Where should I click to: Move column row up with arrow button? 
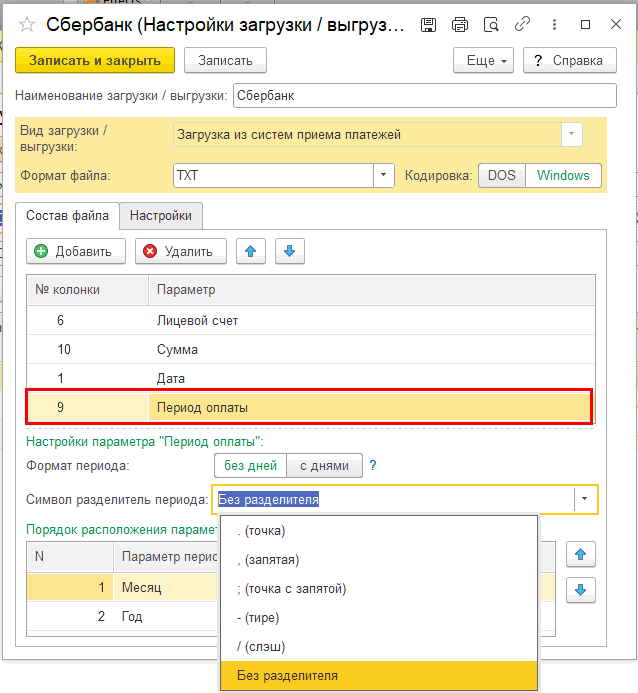coord(251,251)
